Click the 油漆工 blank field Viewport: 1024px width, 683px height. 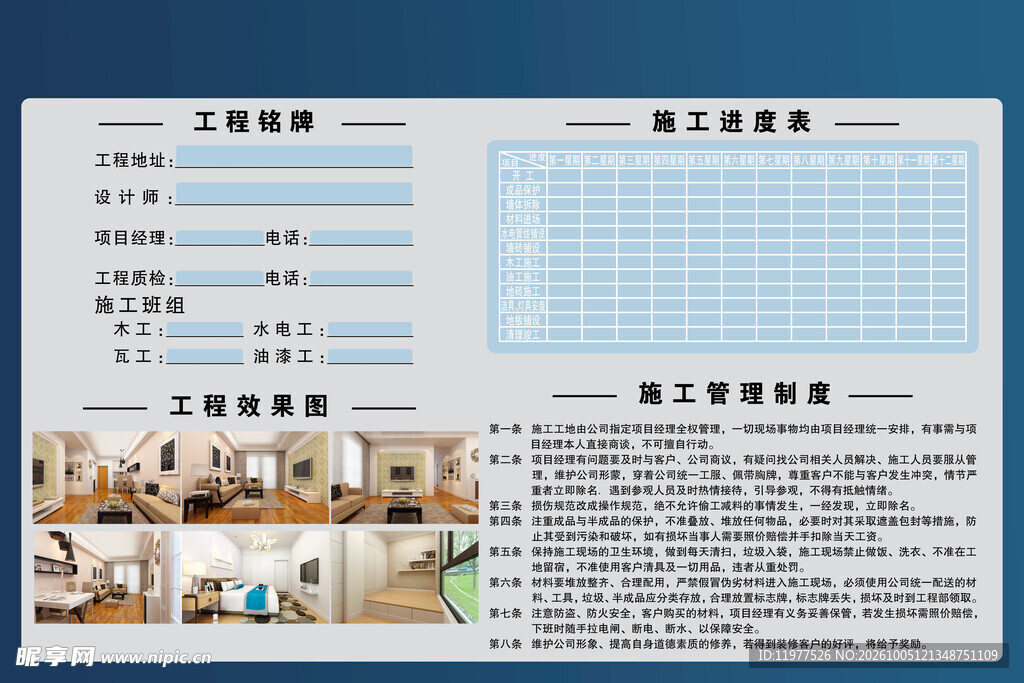click(370, 357)
